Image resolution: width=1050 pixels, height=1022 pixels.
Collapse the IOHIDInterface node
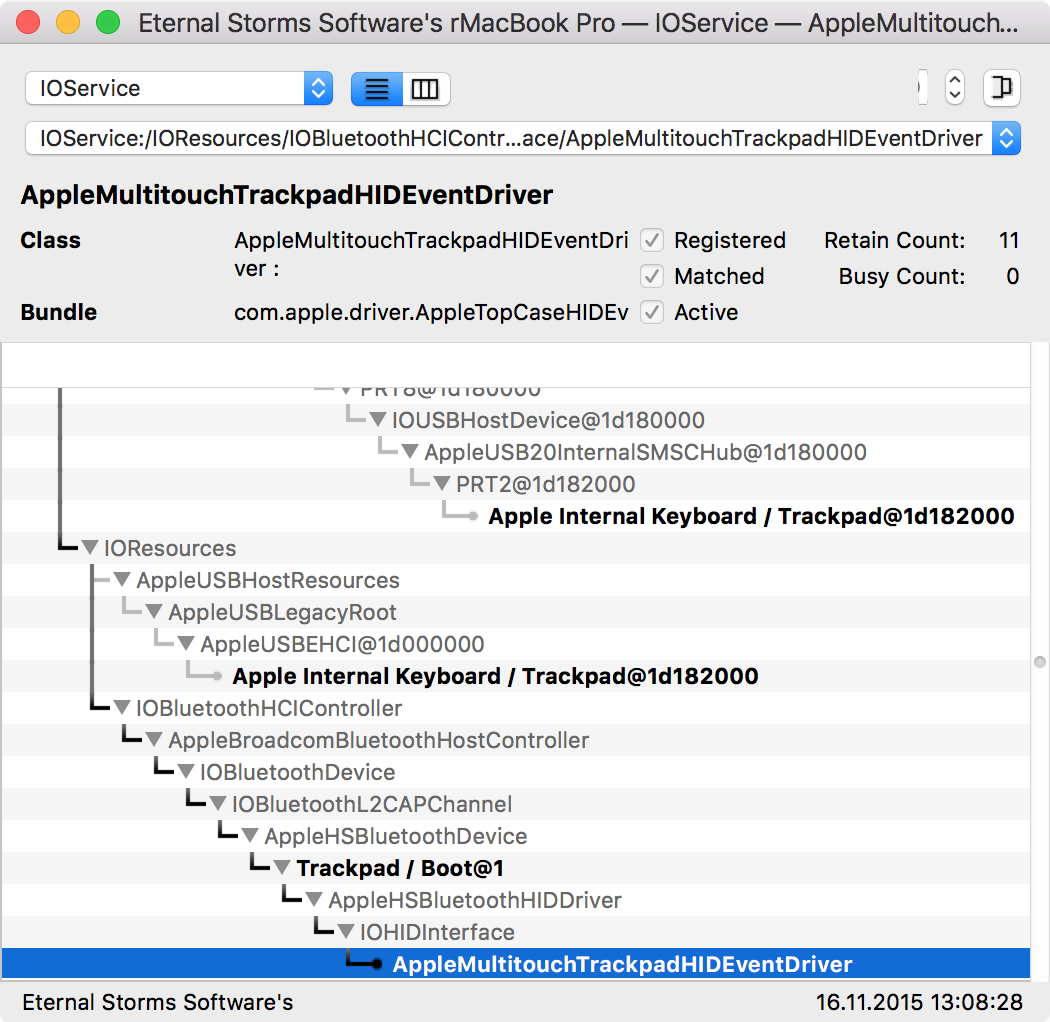[346, 932]
